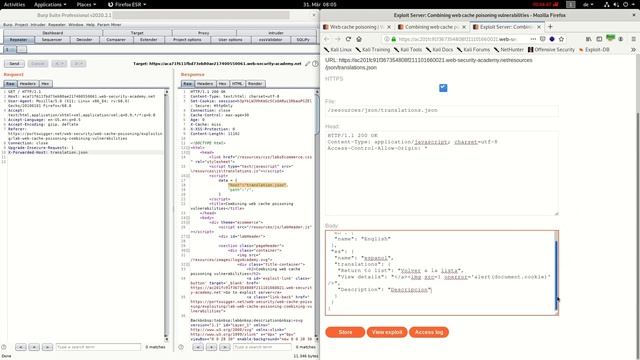Open Offensive Security bookmark
The width and height of the screenshot is (640, 360).
coord(551,49)
